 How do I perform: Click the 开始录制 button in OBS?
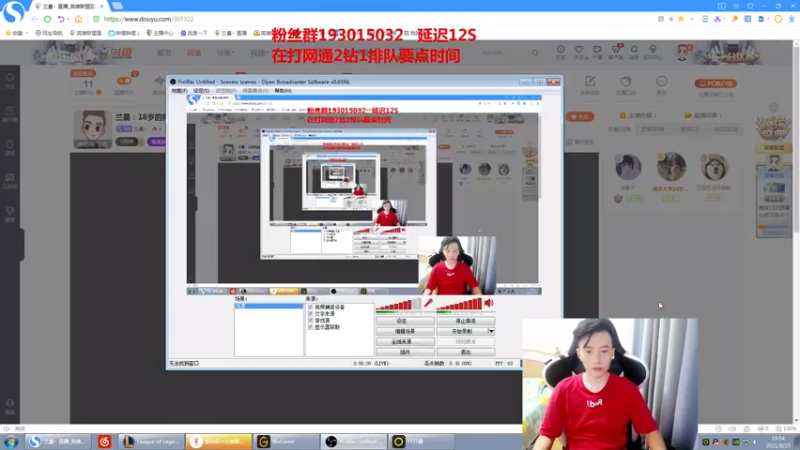click(462, 331)
